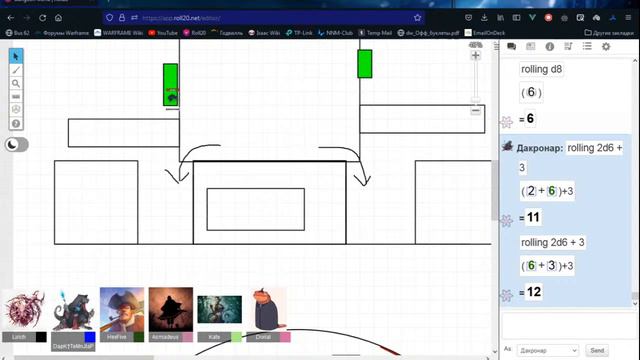Screen dimensions: 640x360
Task: Toggle the browser sidebar icon
Action: [x=516, y=18]
